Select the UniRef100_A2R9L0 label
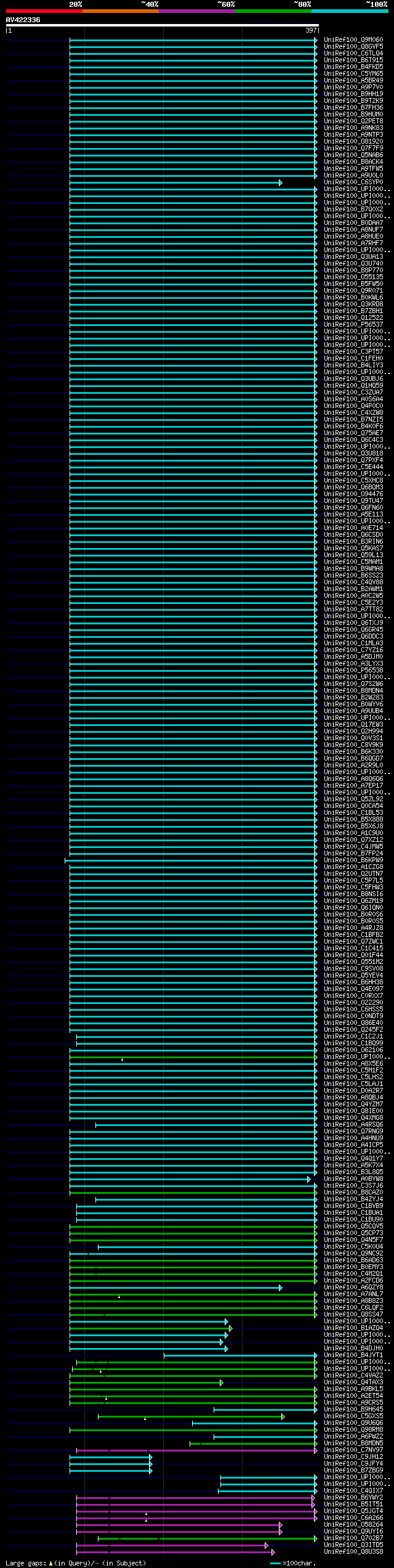This screenshot has height=1568, width=394. (x=353, y=766)
